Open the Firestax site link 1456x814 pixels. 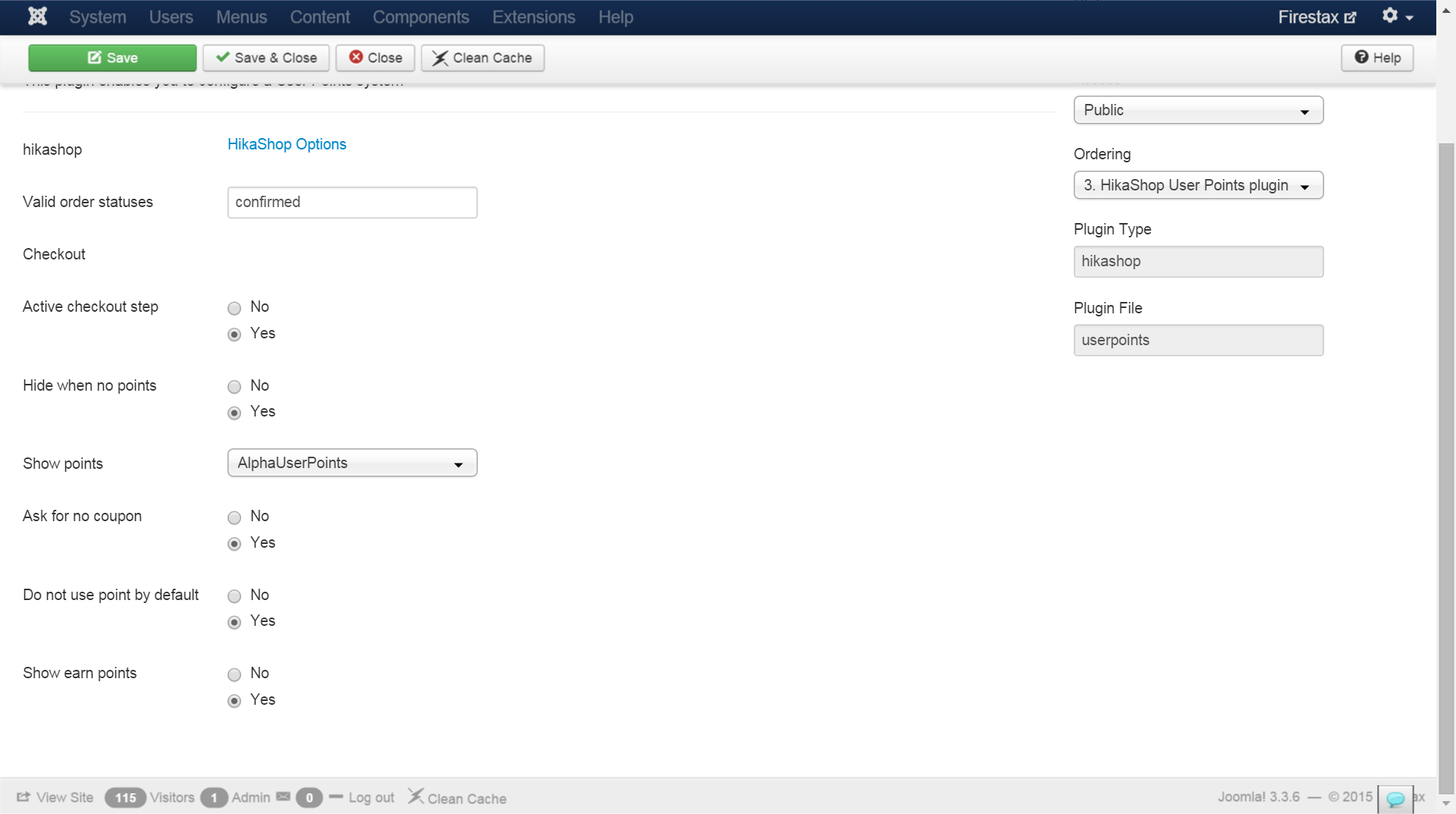pyautogui.click(x=1317, y=17)
